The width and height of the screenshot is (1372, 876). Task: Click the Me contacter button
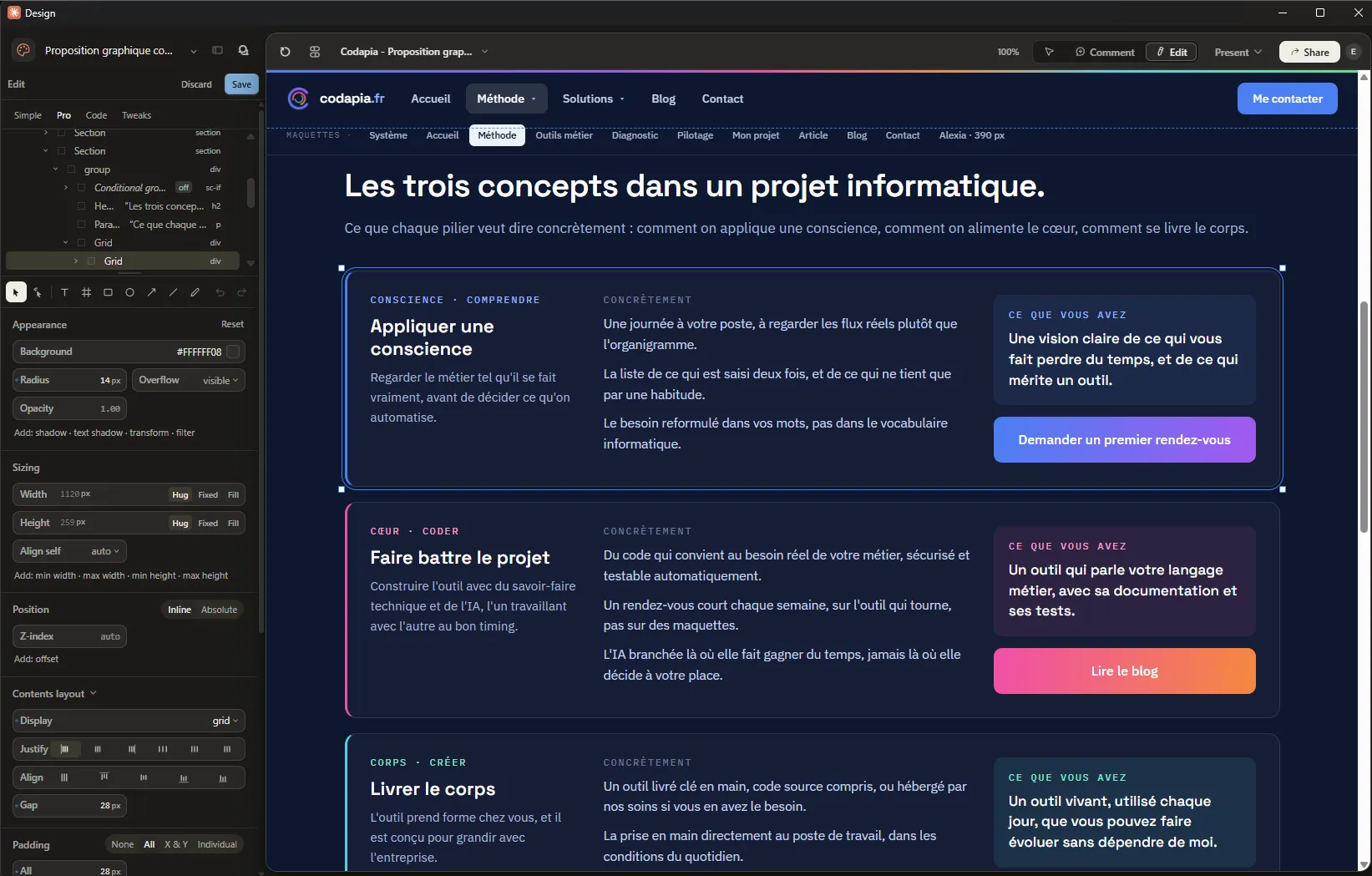[1287, 99]
